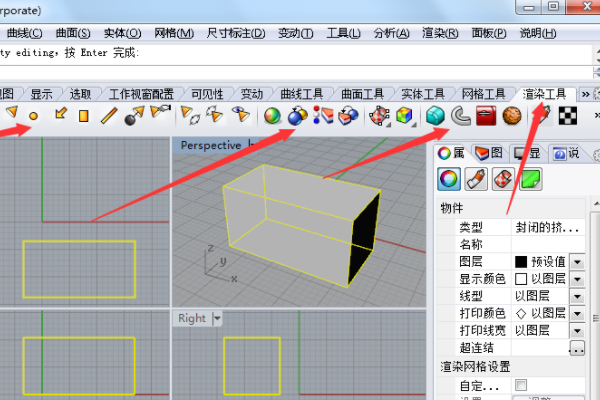
Task: Click the blue rendered sphere icon
Action: point(297,116)
